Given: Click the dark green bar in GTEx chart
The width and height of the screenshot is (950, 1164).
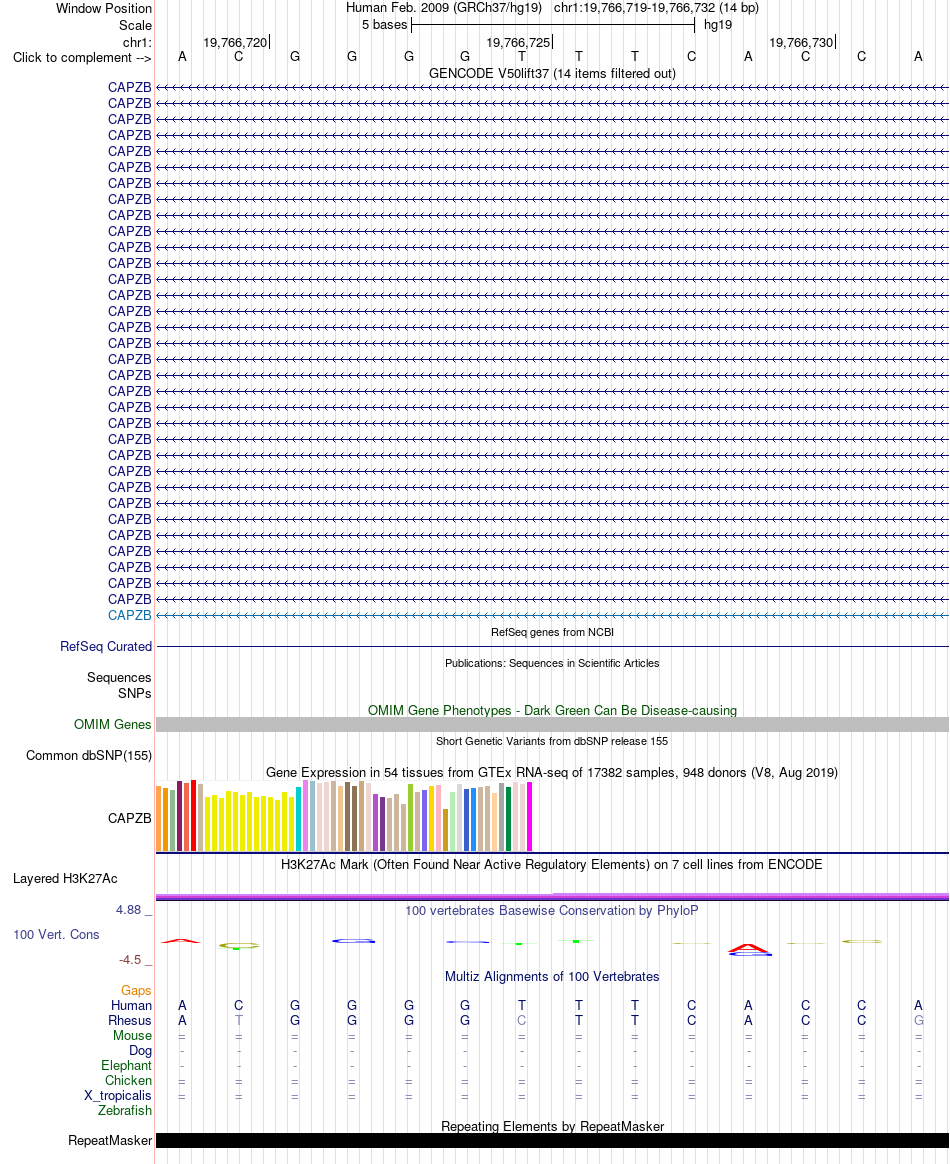Looking at the screenshot, I should [508, 819].
